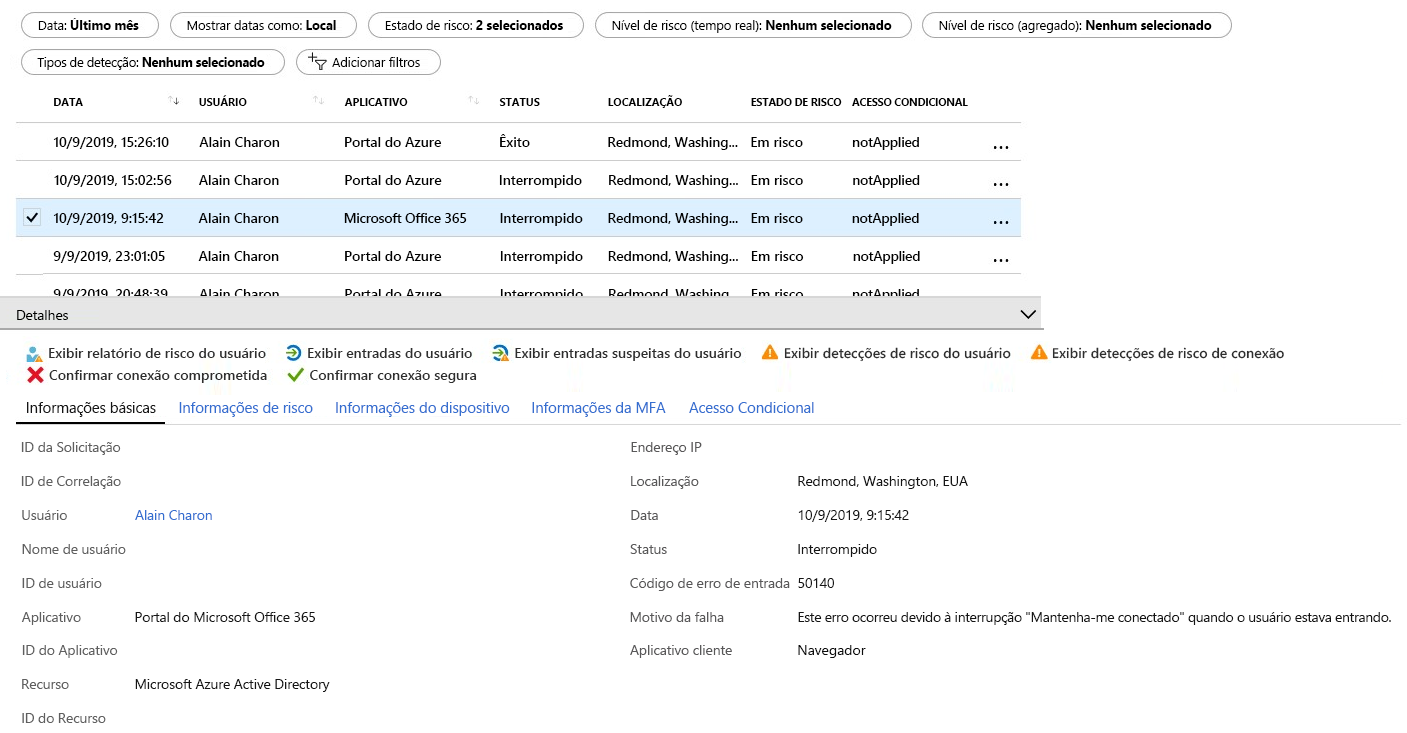Screen dimensions: 1407x733
Task: Sort by DATA column arrow icon
Action: point(174,101)
